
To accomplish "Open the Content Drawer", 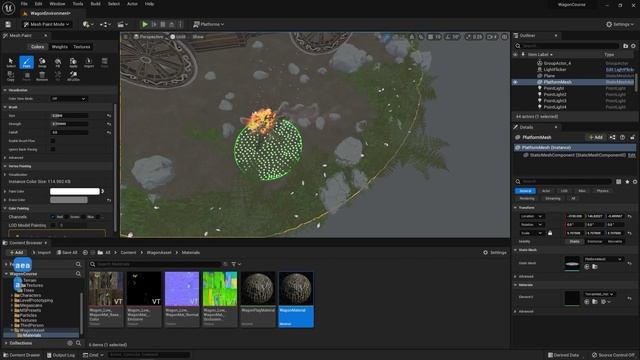I will point(21,355).
